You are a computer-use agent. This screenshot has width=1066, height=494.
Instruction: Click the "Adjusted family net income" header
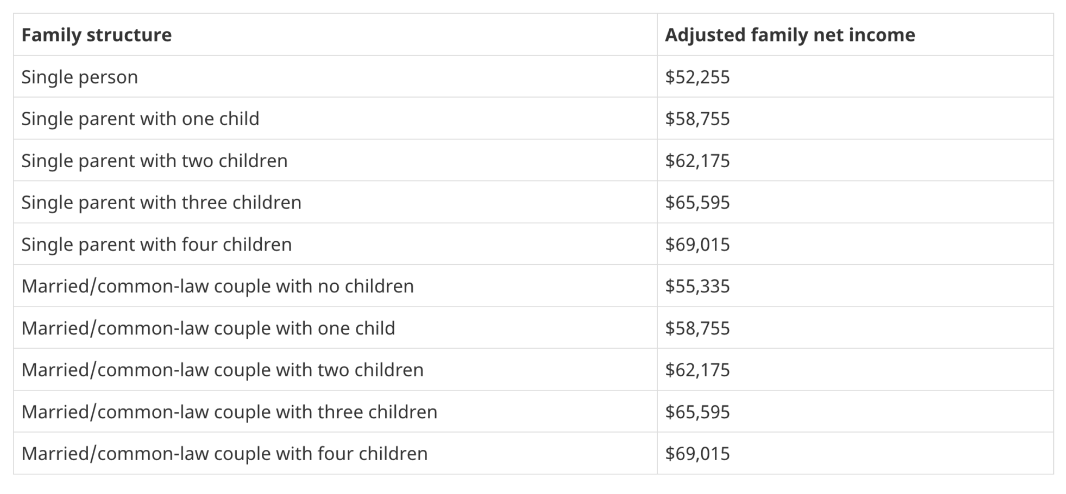(790, 35)
